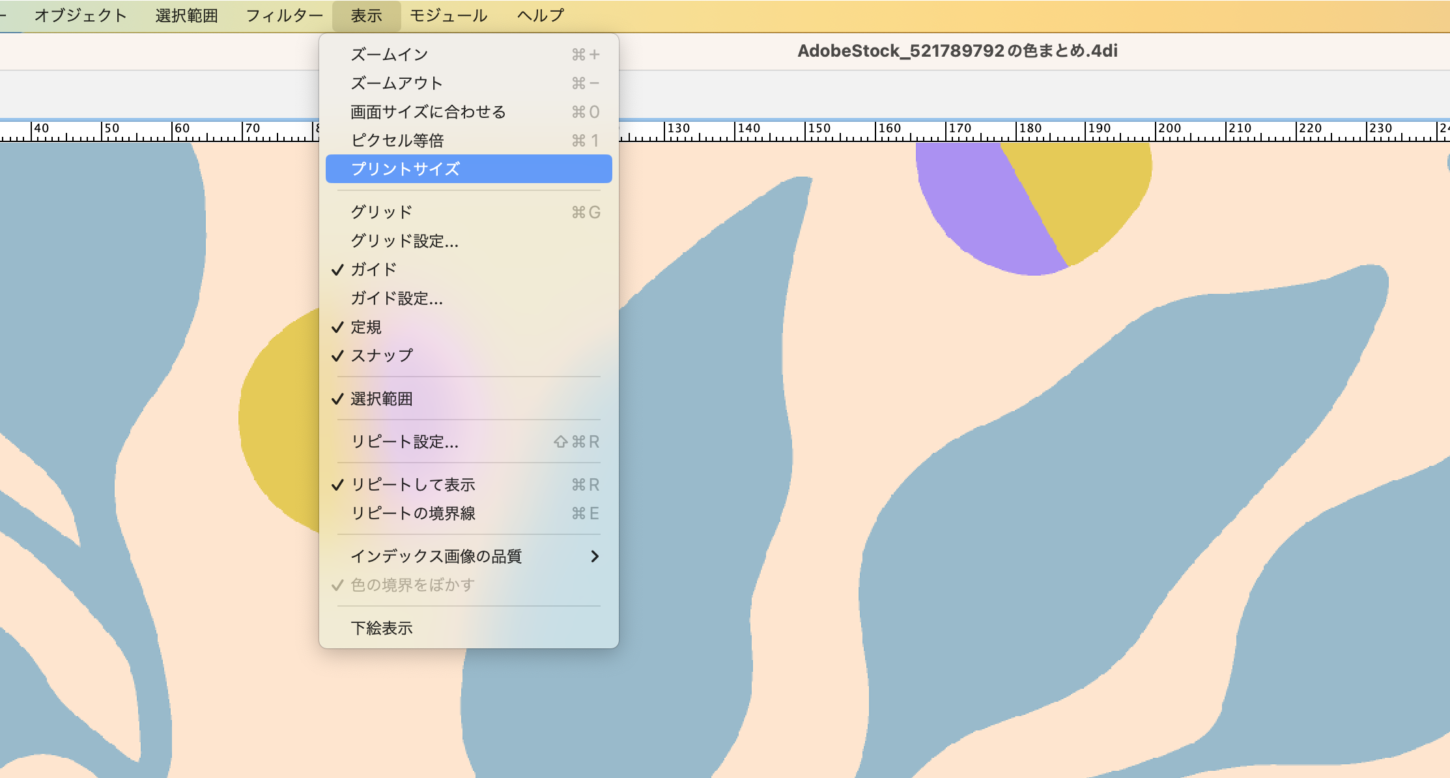Open グリッド設定... dialog

(404, 241)
